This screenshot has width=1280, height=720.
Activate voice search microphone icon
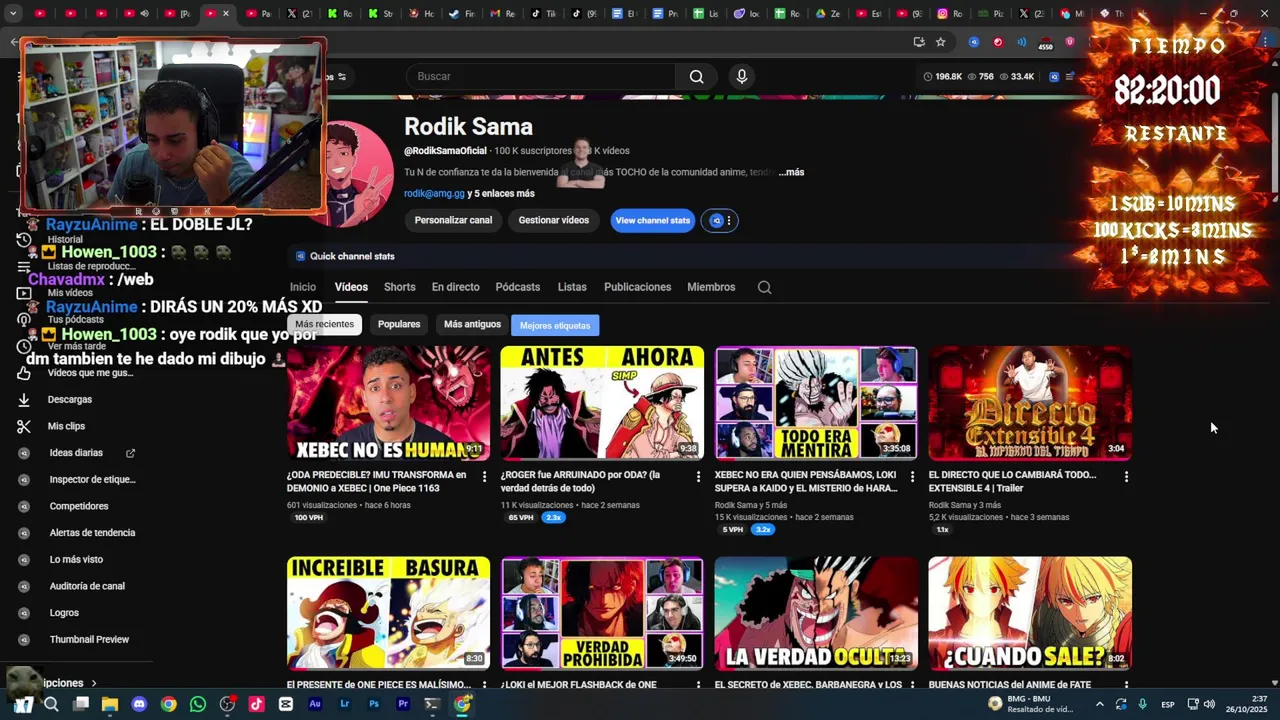pyautogui.click(x=741, y=77)
